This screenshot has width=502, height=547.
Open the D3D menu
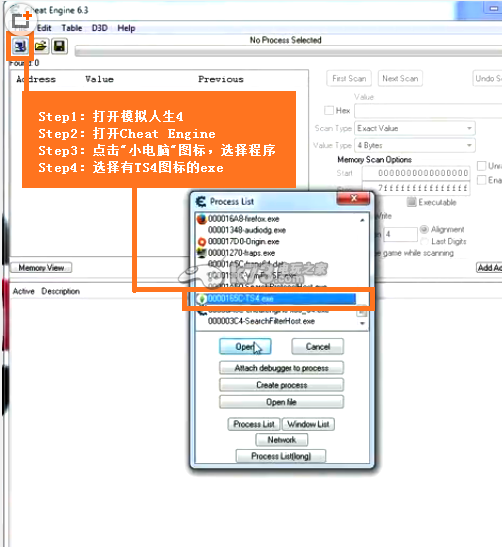[x=100, y=28]
